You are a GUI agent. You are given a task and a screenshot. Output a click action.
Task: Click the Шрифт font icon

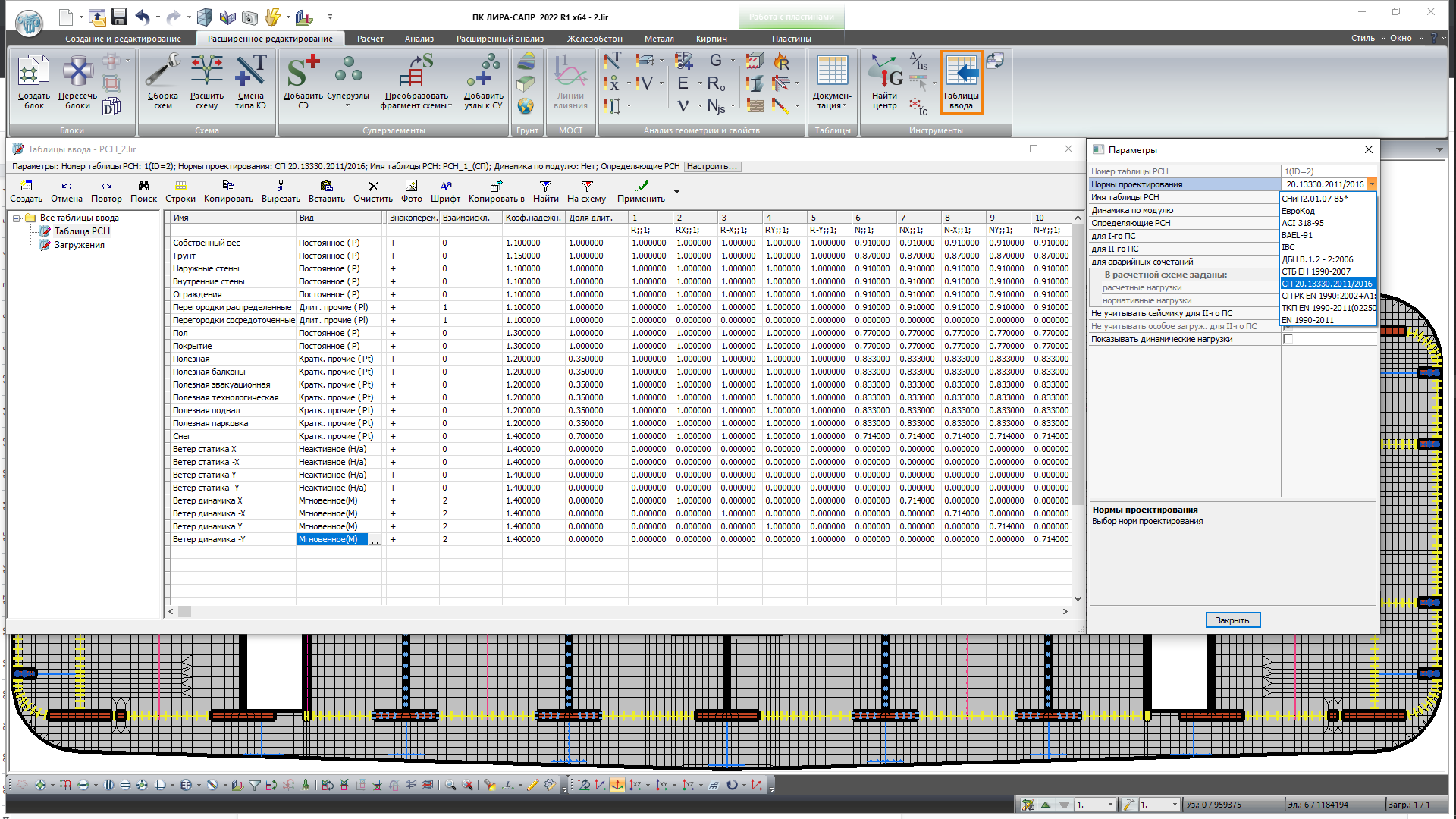coord(445,187)
